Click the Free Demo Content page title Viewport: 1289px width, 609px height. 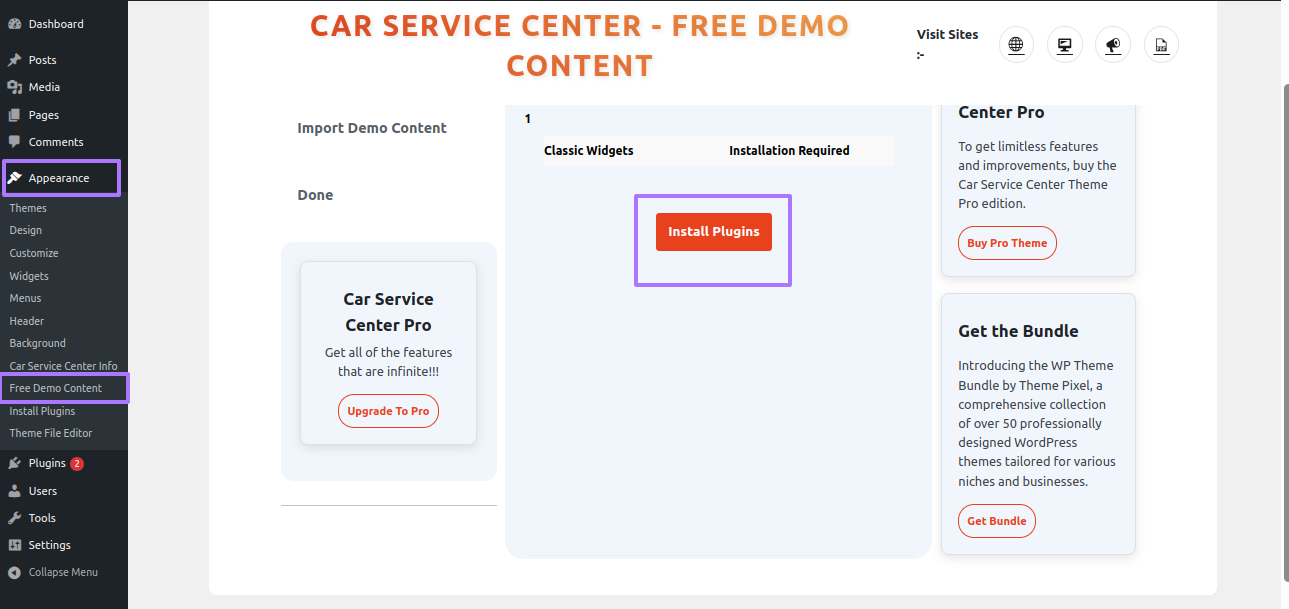[x=580, y=45]
